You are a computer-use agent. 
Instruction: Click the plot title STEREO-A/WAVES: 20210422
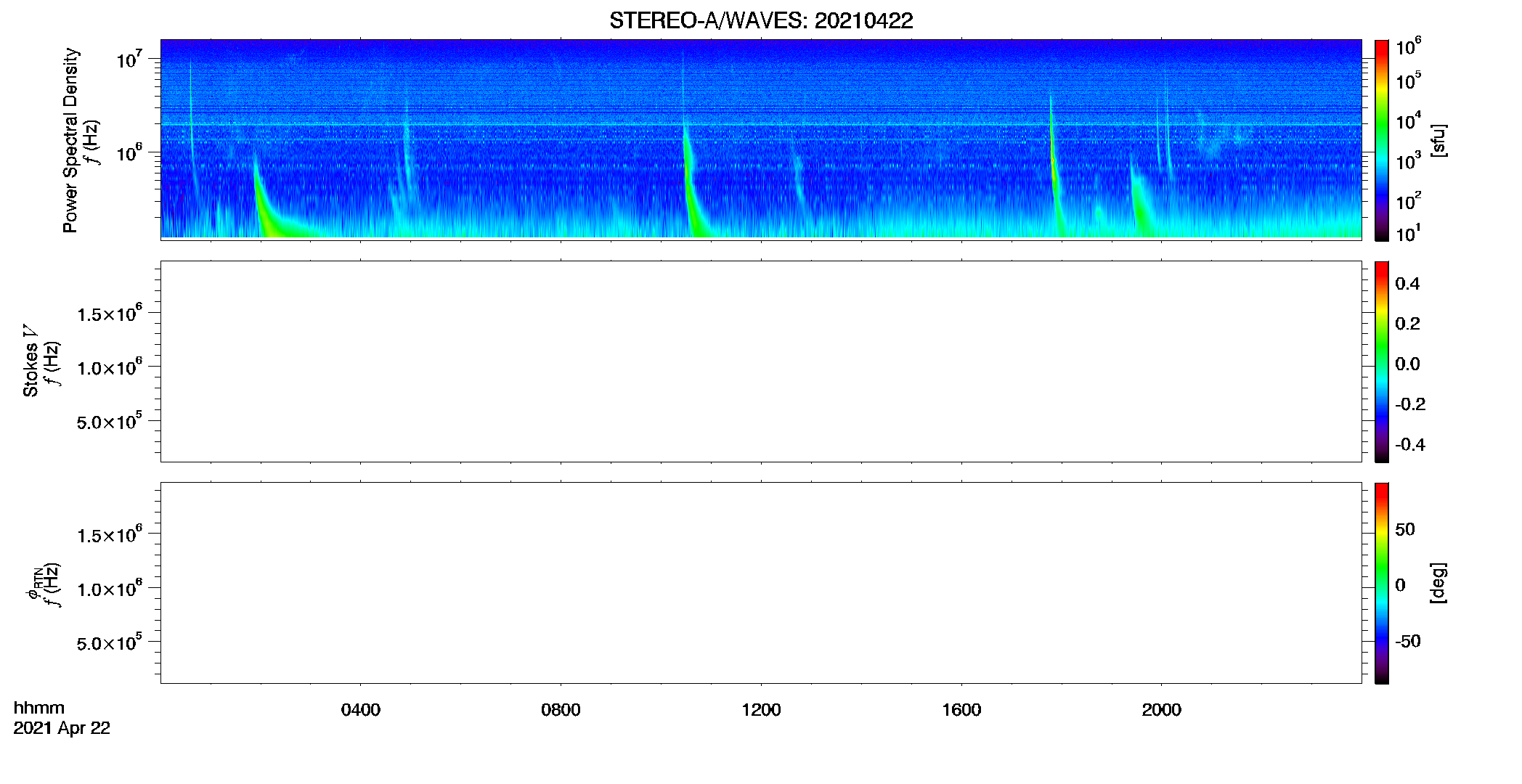761,20
